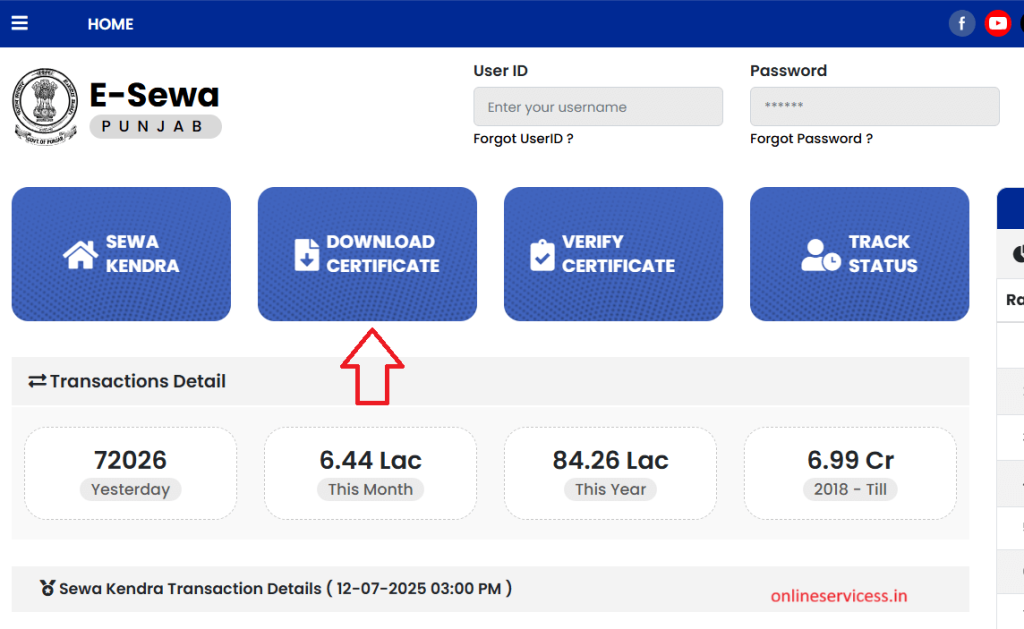Click the This Year label
The width and height of the screenshot is (1024, 629).
click(611, 489)
